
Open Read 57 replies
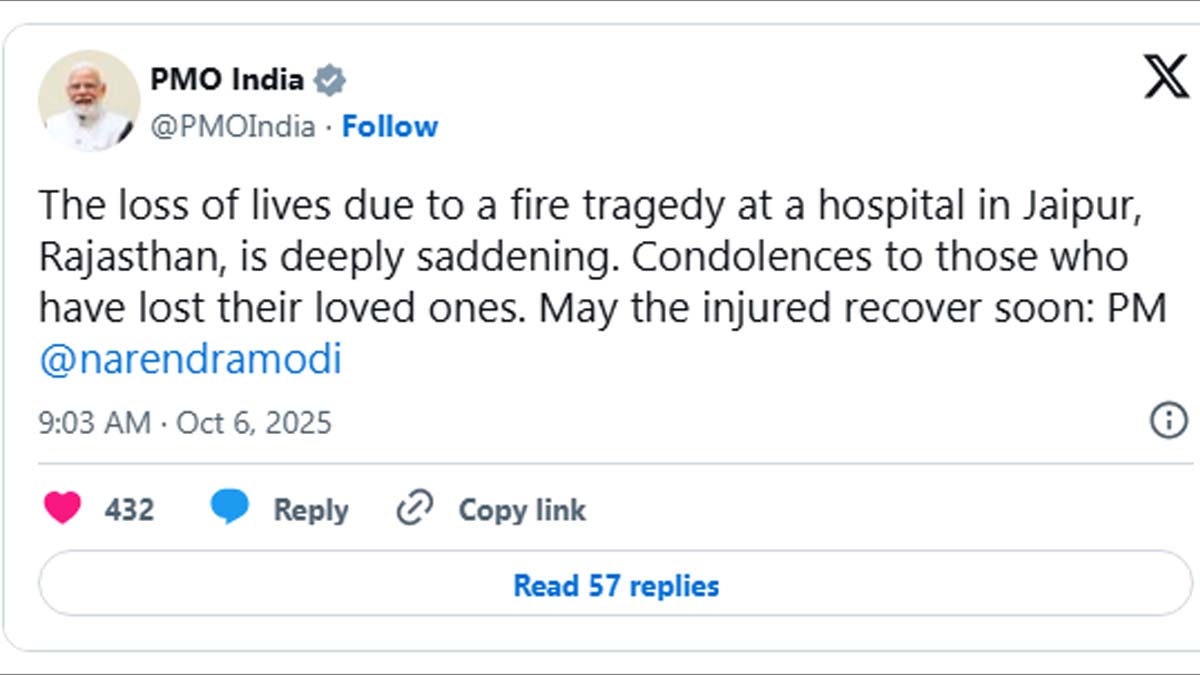pyautogui.click(x=616, y=585)
